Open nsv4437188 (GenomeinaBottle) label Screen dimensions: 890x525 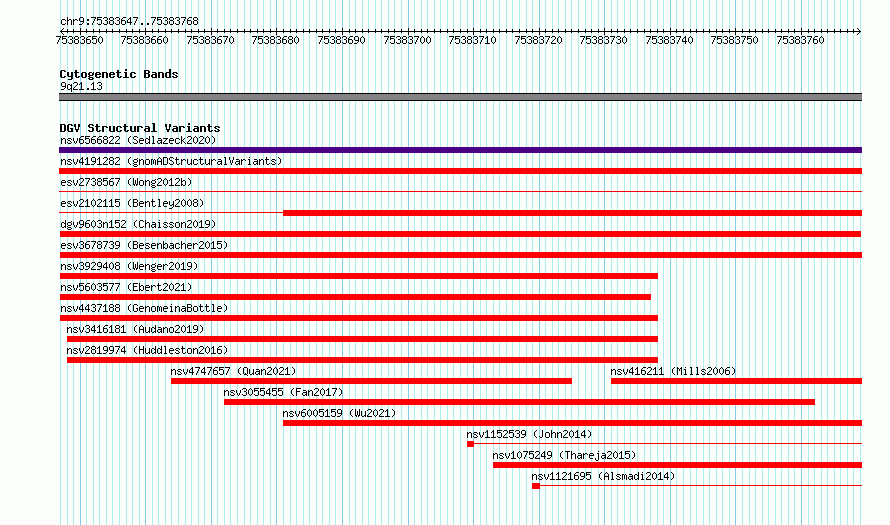[144, 308]
